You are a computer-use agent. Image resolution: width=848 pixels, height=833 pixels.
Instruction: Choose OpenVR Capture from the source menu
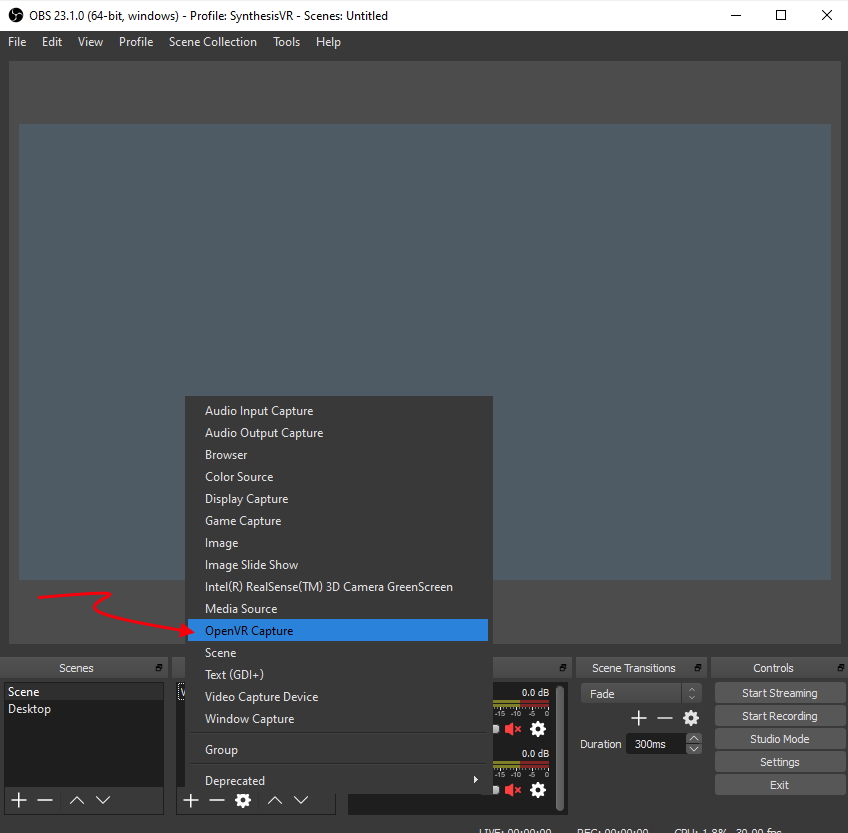[x=338, y=631]
